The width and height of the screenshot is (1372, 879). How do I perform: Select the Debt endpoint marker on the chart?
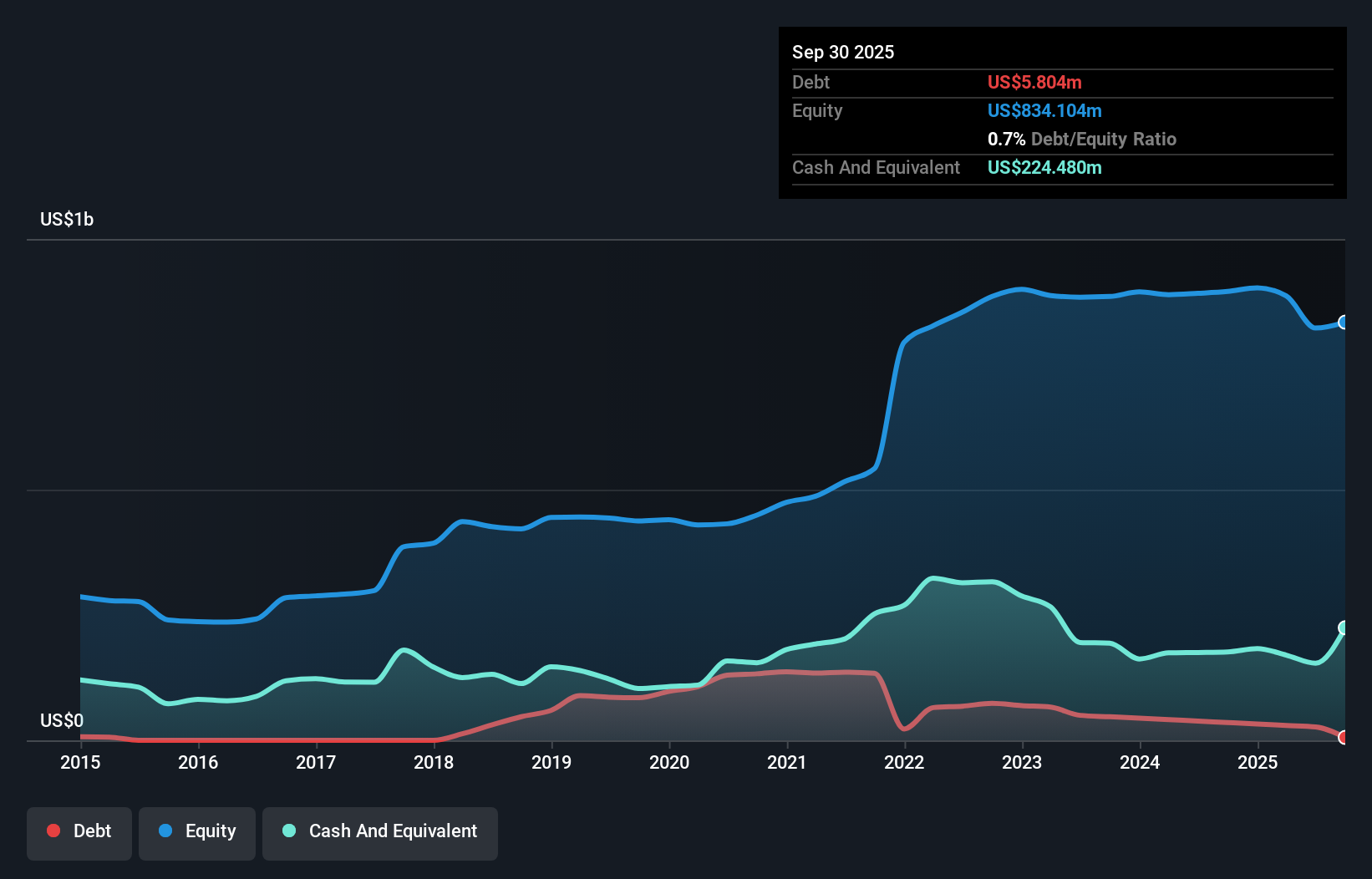click(1343, 738)
